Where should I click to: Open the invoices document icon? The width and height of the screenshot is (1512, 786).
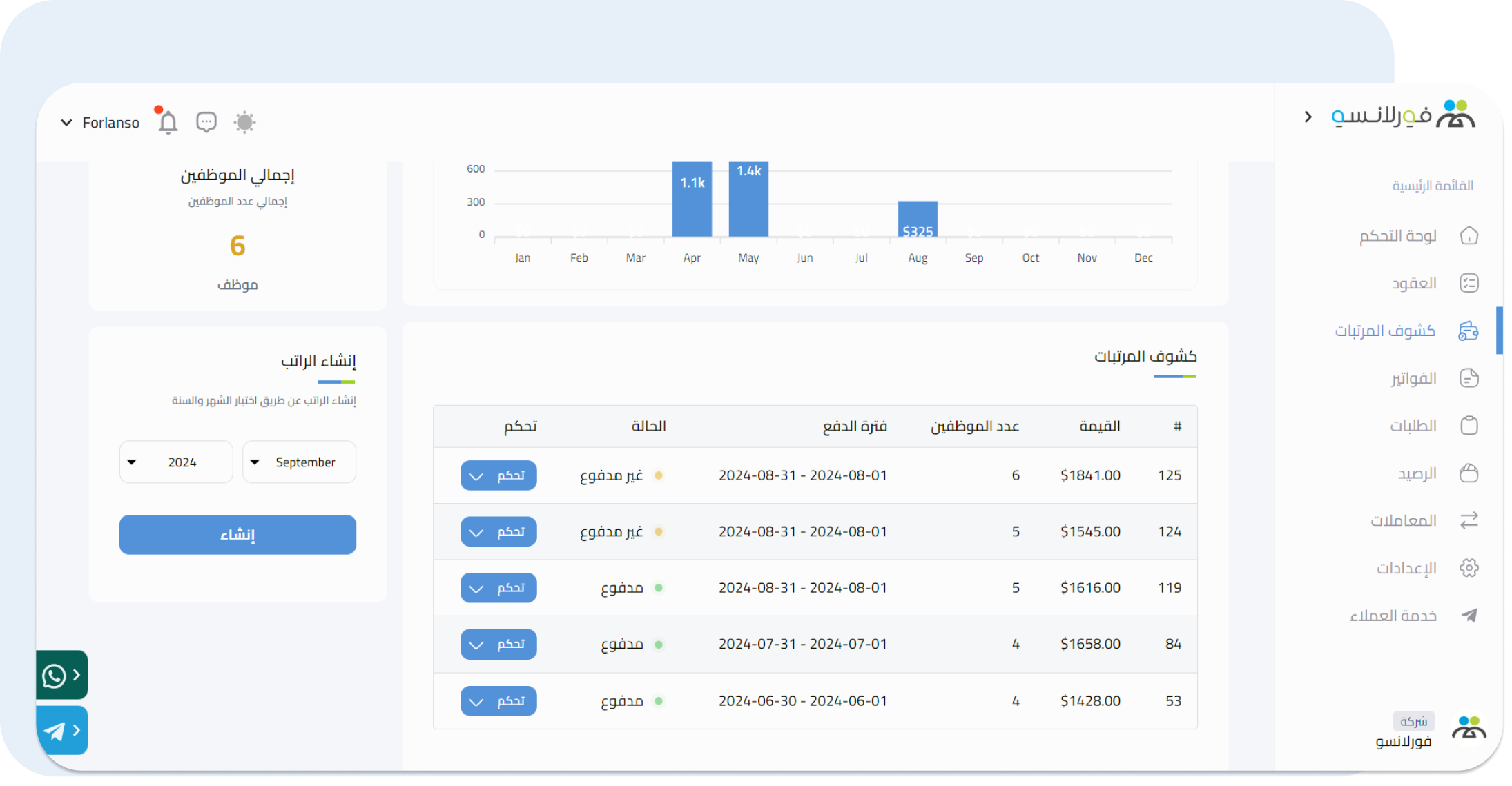click(x=1469, y=378)
